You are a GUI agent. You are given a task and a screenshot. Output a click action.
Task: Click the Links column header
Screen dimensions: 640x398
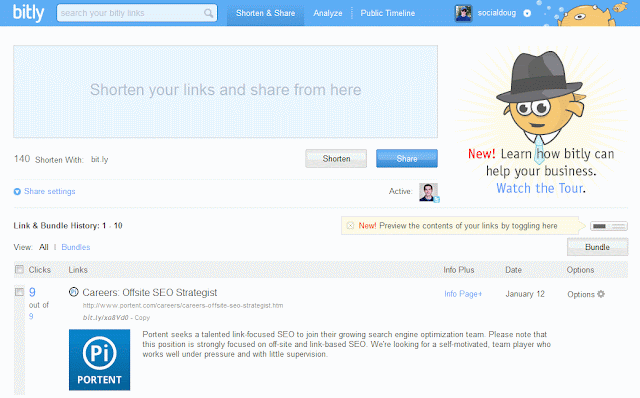(x=78, y=270)
